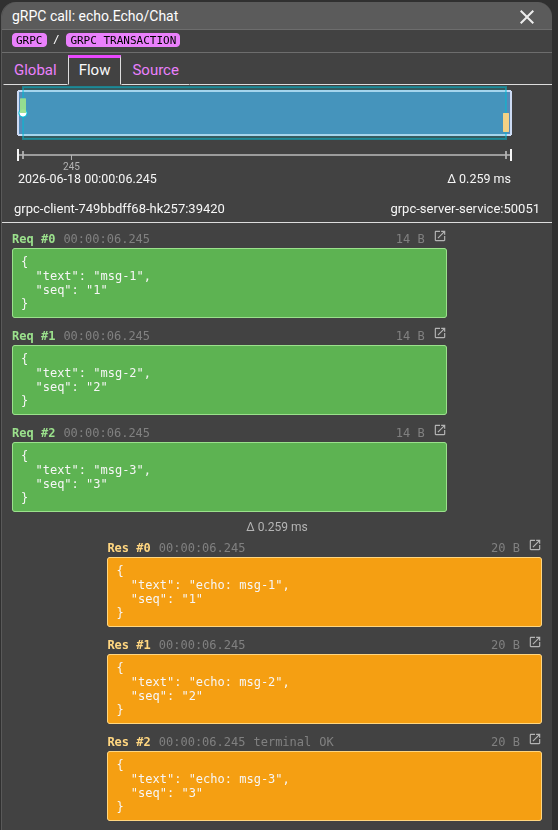Select the Req #0 green message body

[229, 283]
